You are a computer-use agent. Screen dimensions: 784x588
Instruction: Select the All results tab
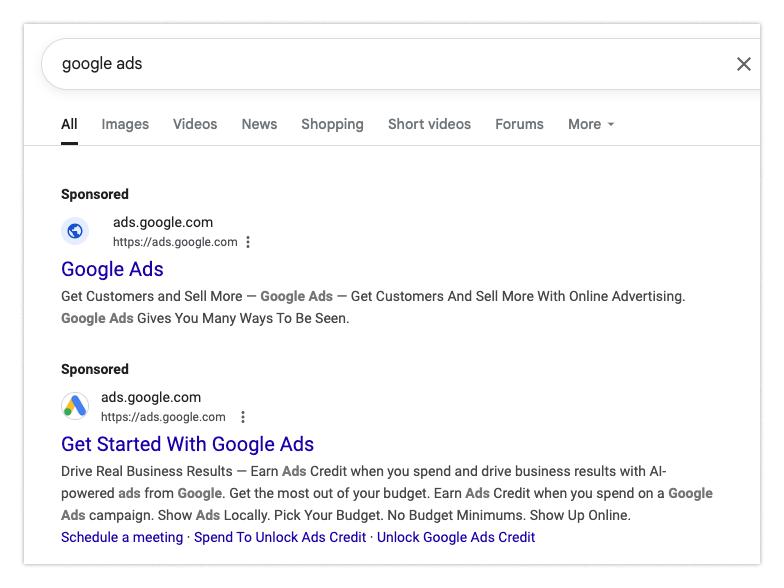click(x=69, y=124)
